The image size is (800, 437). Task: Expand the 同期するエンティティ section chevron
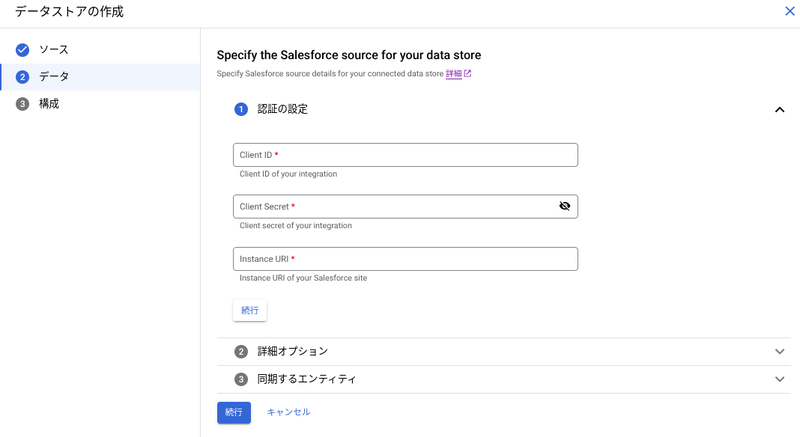click(780, 379)
